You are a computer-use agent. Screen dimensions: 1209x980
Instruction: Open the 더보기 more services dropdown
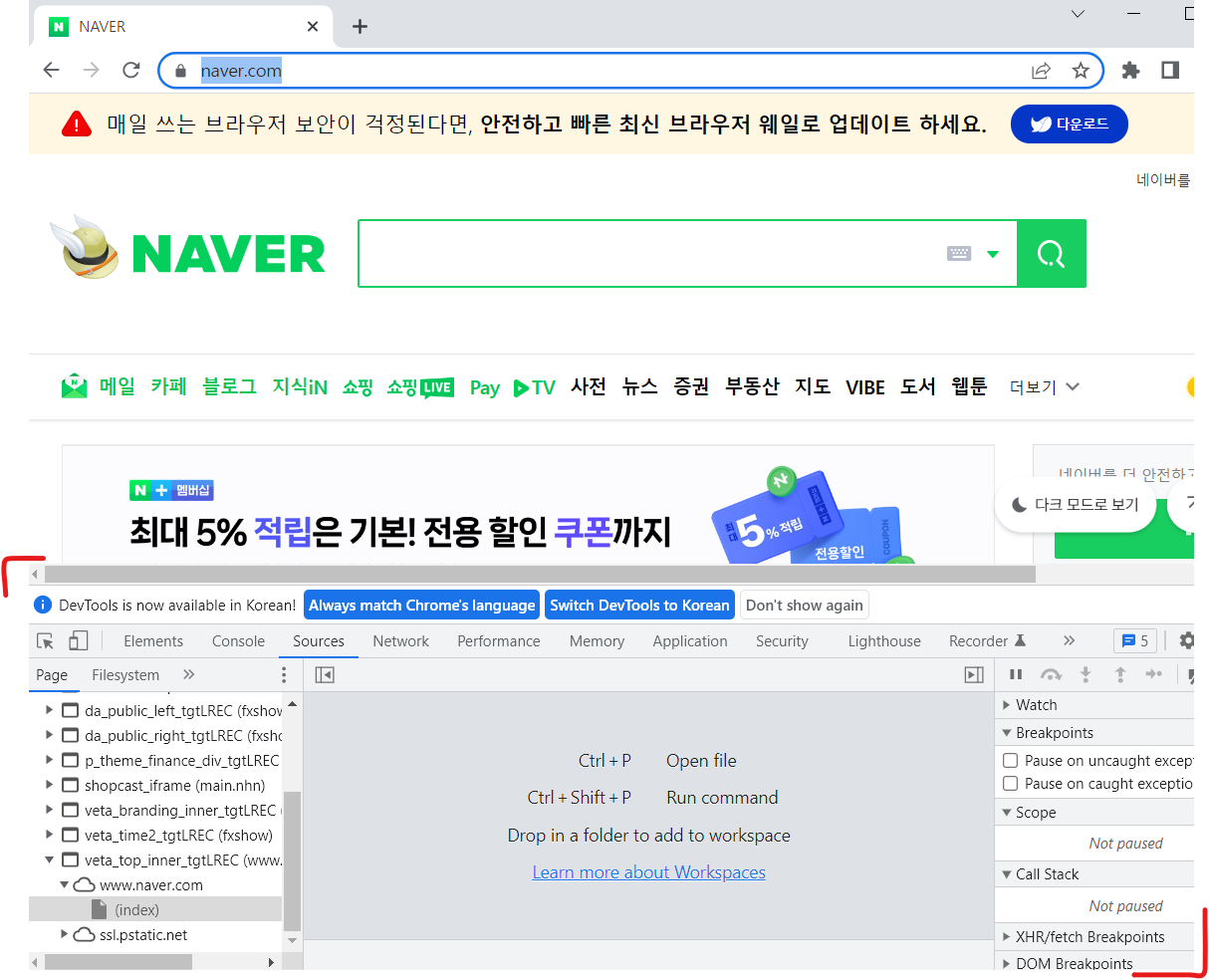pyautogui.click(x=1044, y=386)
